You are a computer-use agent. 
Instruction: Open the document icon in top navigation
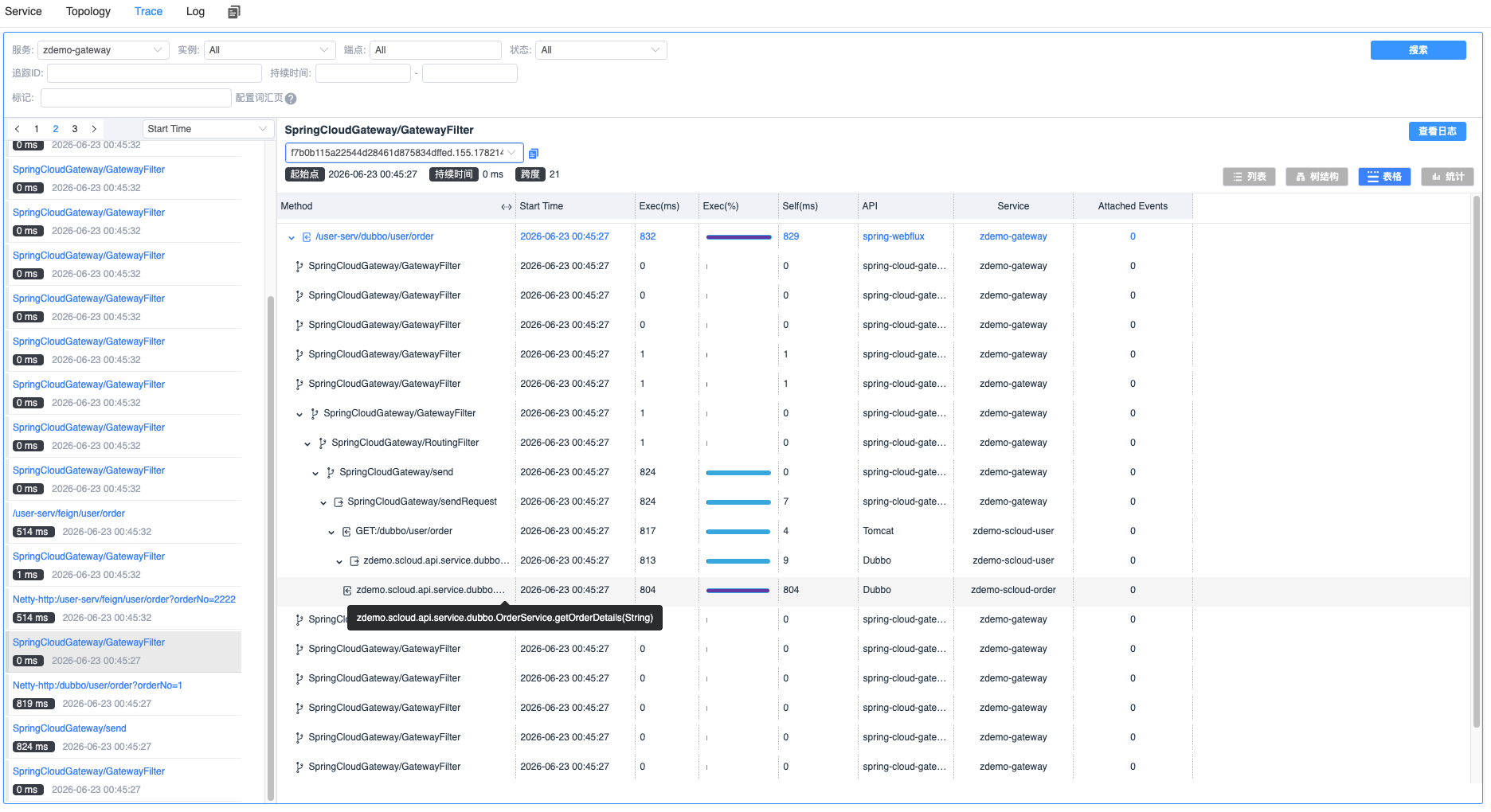[233, 12]
